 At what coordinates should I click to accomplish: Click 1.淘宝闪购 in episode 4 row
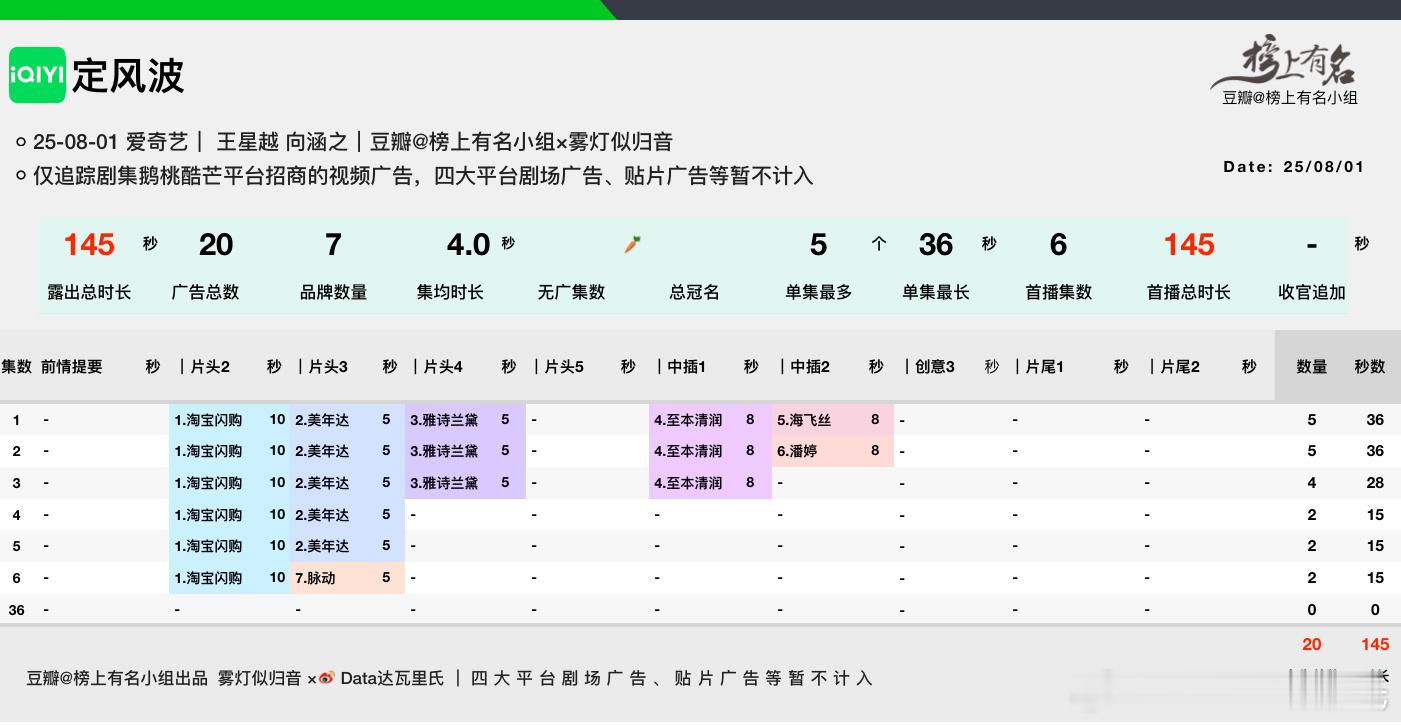coord(208,515)
